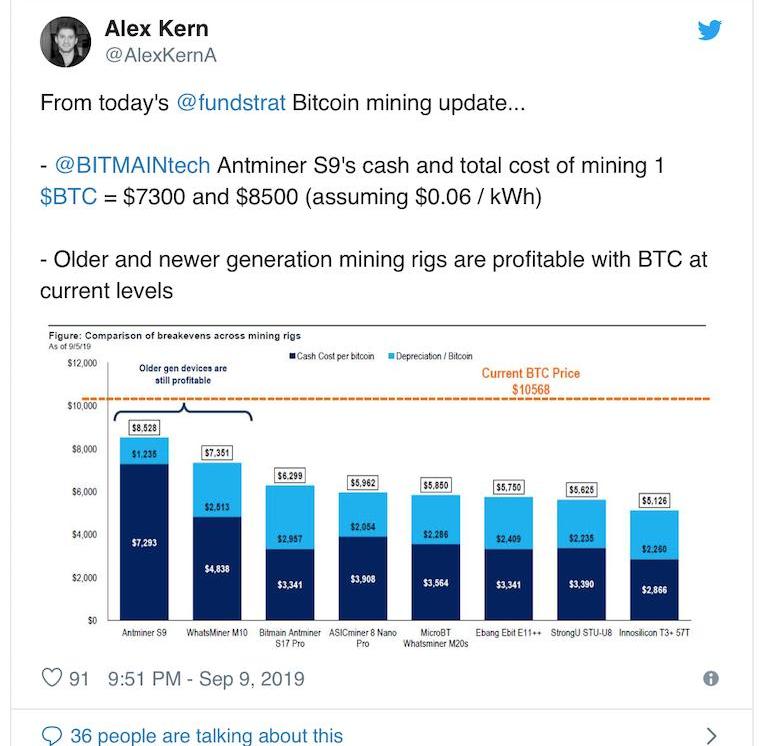Like the tweet with the heart icon

51,679
